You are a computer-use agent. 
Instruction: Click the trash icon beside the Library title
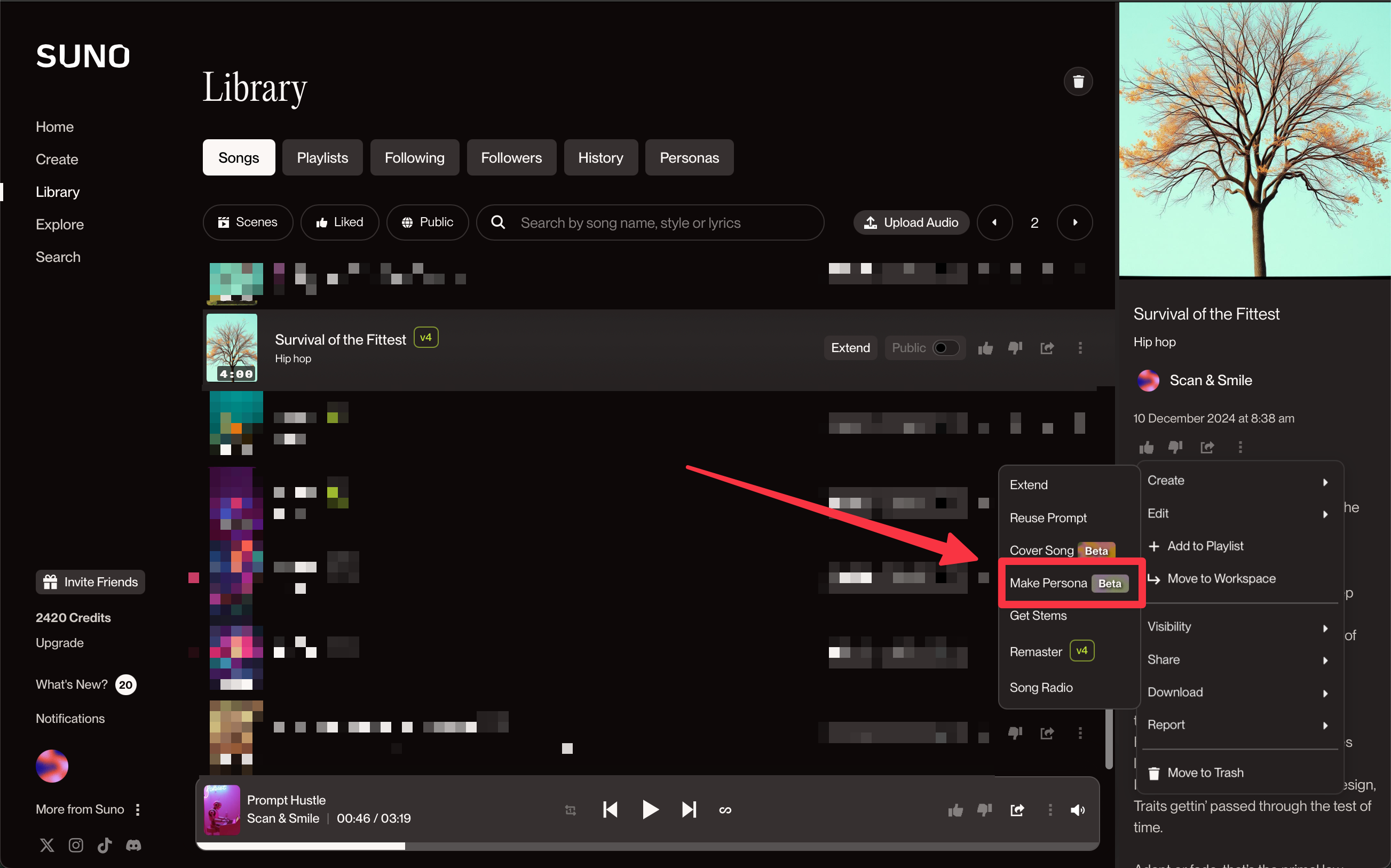(x=1078, y=82)
